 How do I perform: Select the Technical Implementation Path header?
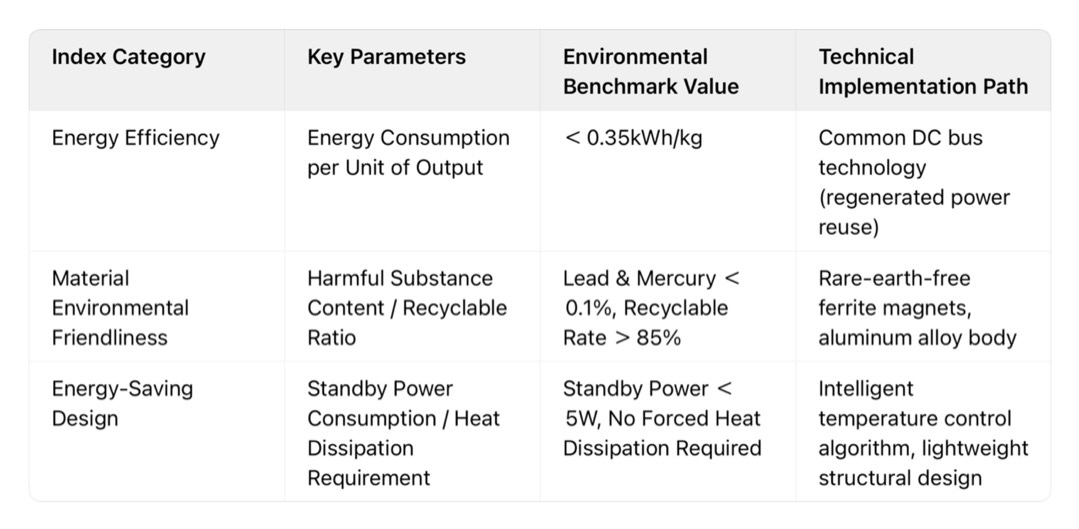tap(923, 72)
